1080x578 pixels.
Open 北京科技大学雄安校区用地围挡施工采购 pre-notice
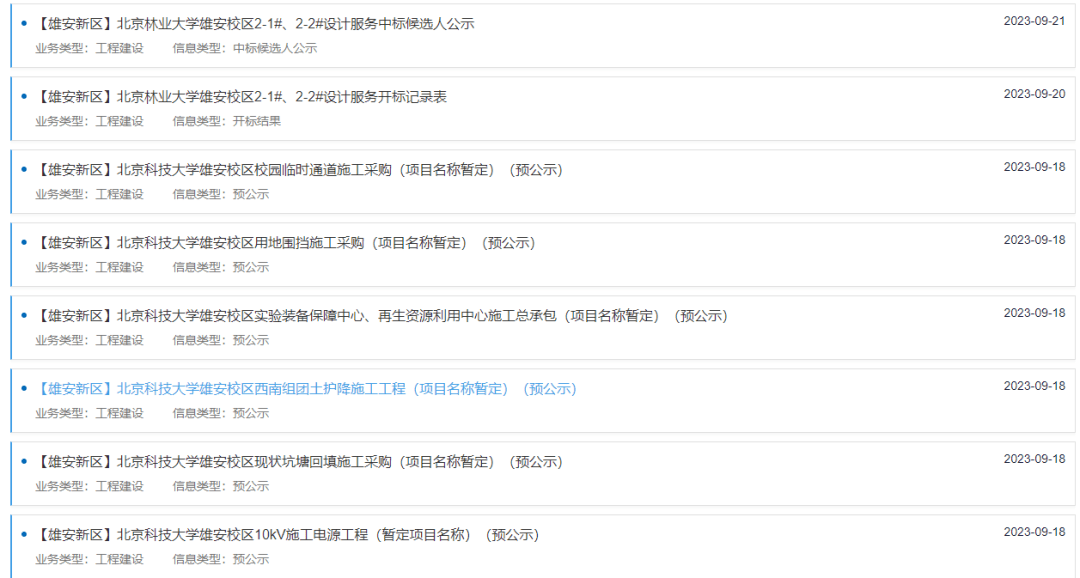(285, 243)
